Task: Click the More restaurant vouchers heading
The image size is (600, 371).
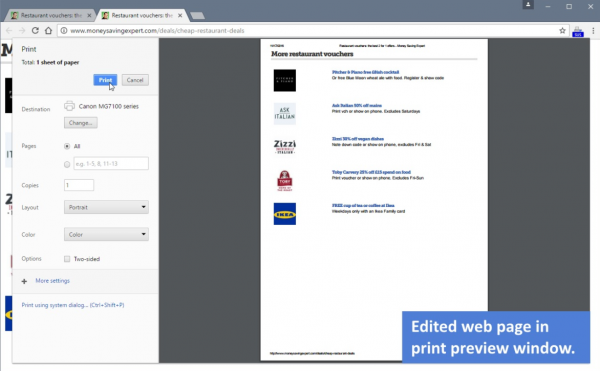Action: tap(312, 54)
